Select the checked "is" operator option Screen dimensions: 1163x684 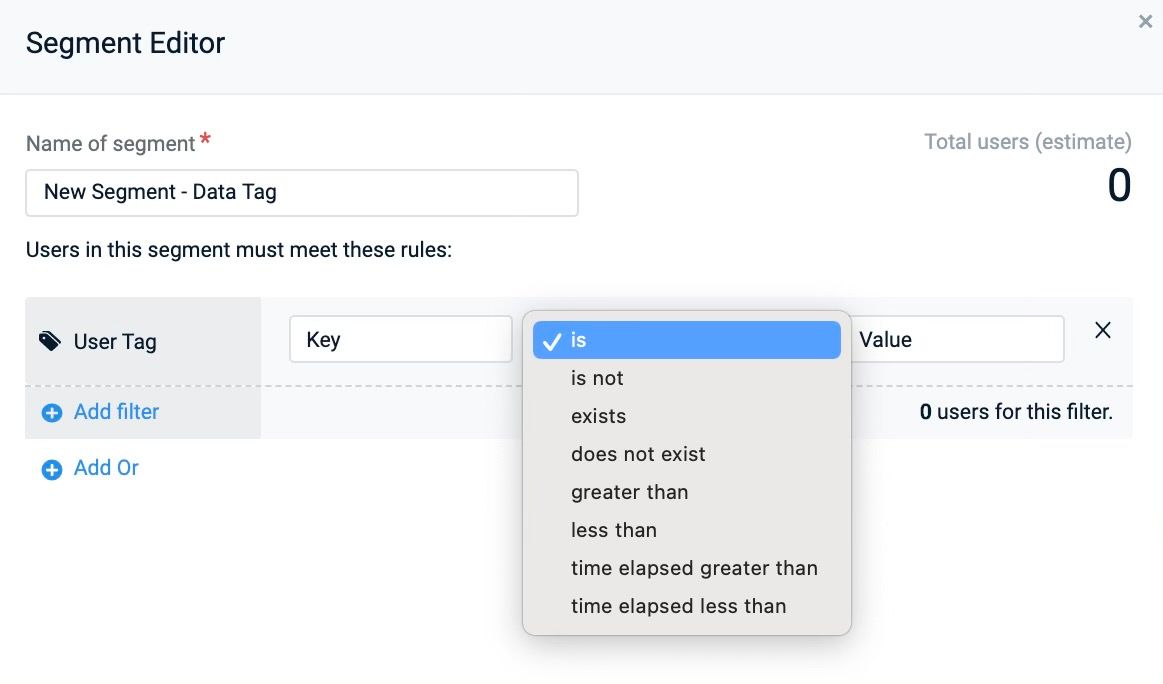pyautogui.click(x=687, y=340)
